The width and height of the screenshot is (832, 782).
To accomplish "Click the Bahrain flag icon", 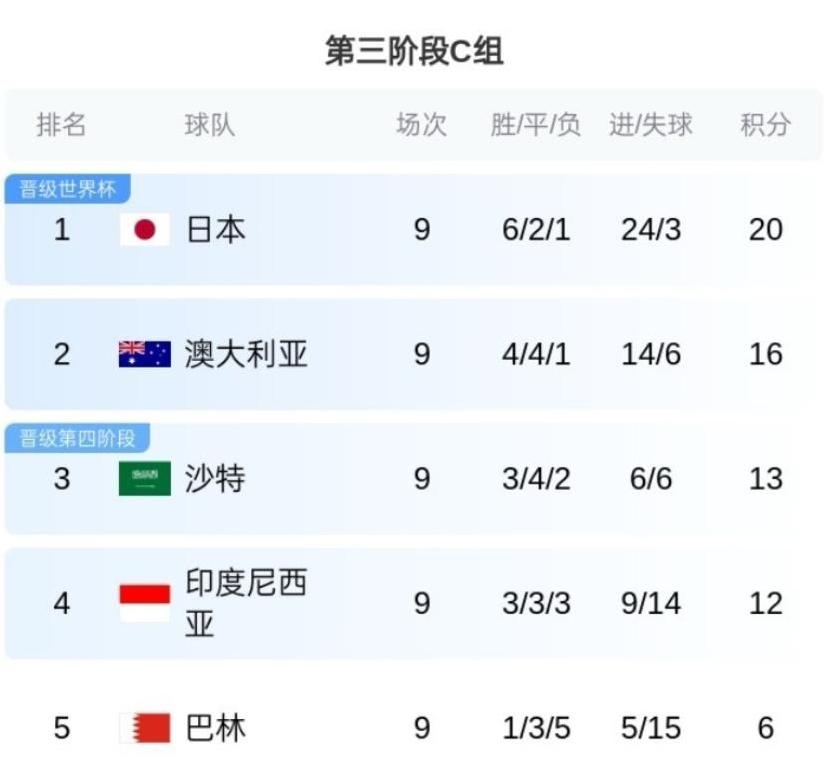I will 145,728.
